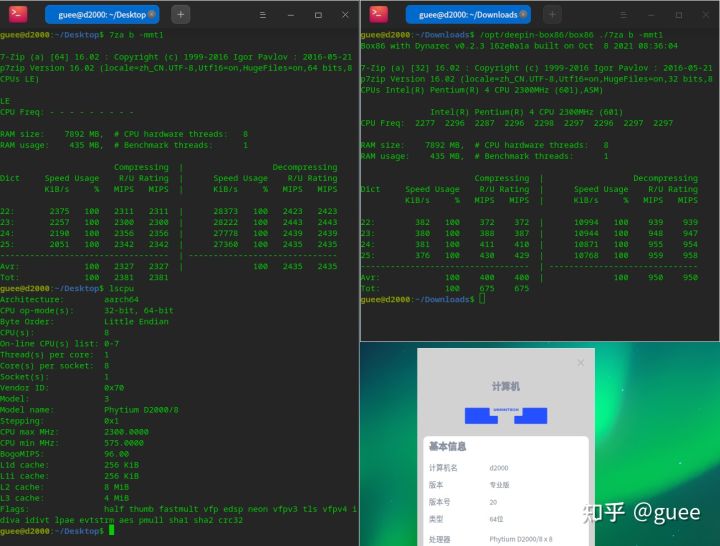This screenshot has height=546, width=720.
Task: Click Byte Order value Little Endian
Action: (136, 321)
